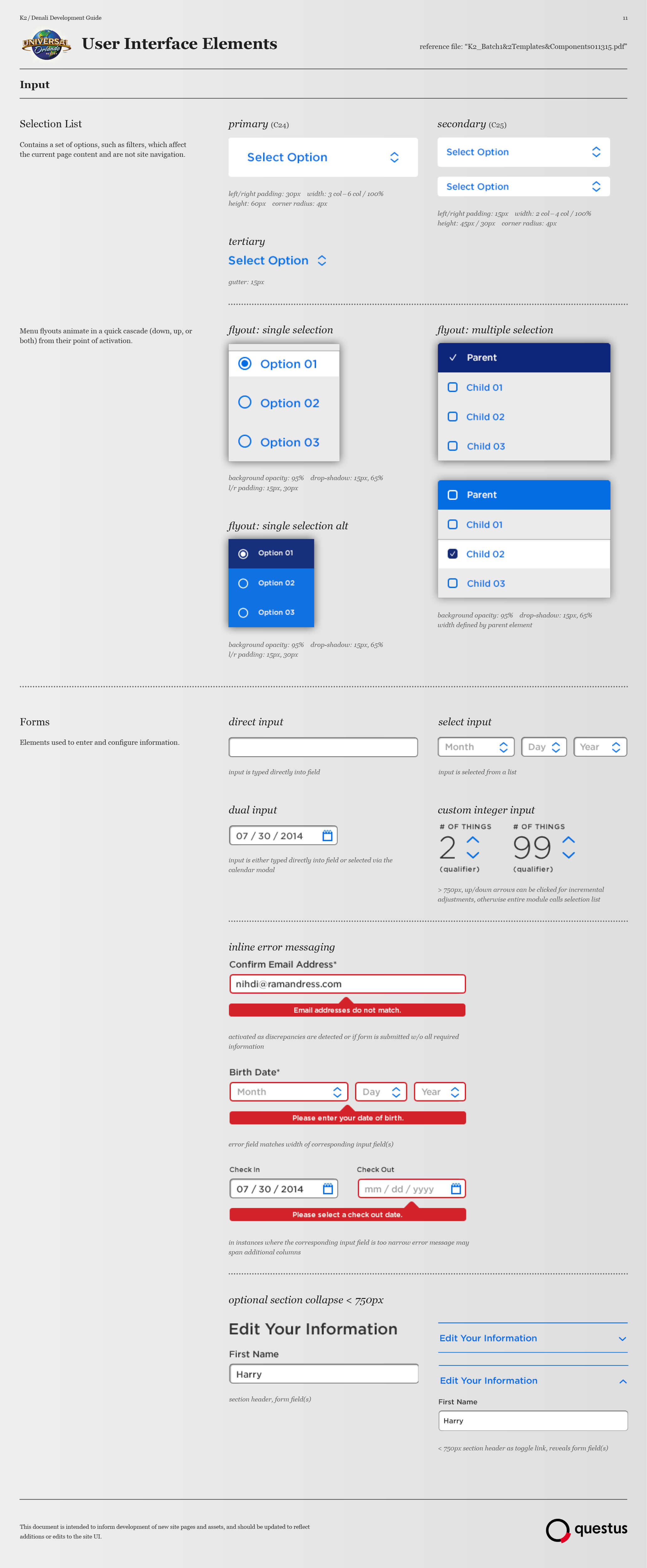Screen dimensions: 647x1568
Task: Click calendar icon in Check Out field
Action: pyautogui.click(x=456, y=1188)
